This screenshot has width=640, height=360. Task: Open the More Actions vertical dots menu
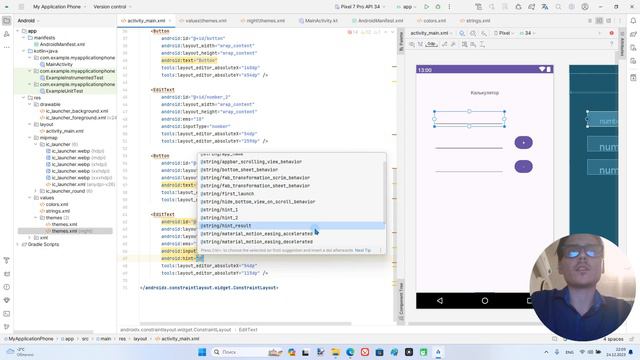(x=449, y=7)
